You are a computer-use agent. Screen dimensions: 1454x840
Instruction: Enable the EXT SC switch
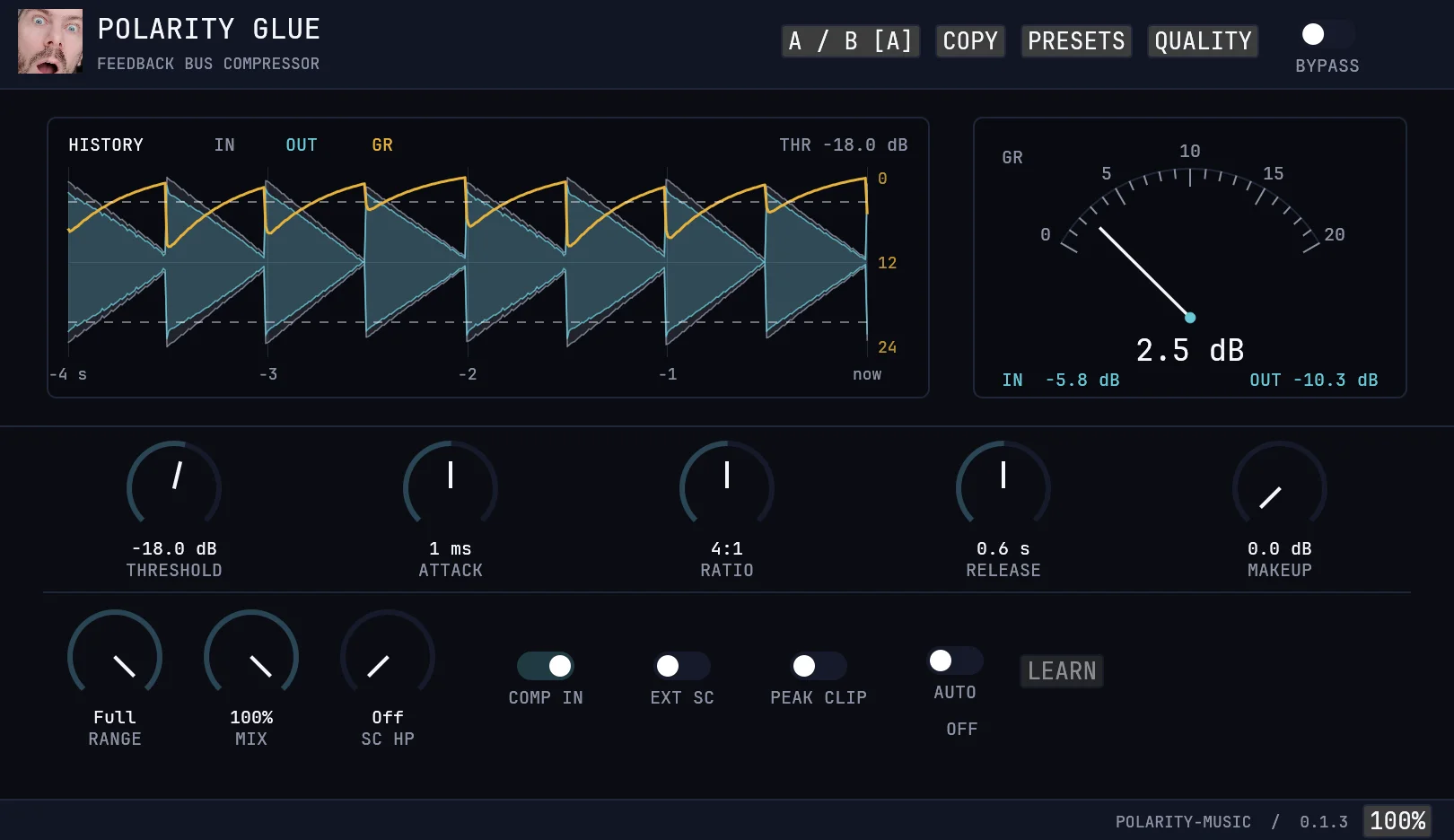682,666
